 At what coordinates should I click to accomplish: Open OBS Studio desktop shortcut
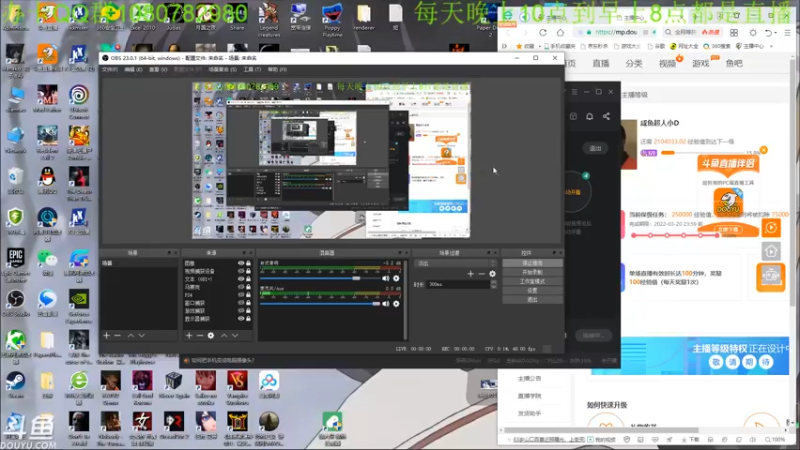tap(16, 303)
